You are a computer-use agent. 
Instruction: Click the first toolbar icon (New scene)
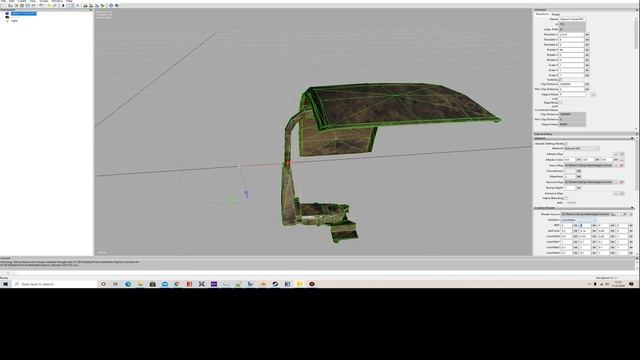tap(3, 6)
